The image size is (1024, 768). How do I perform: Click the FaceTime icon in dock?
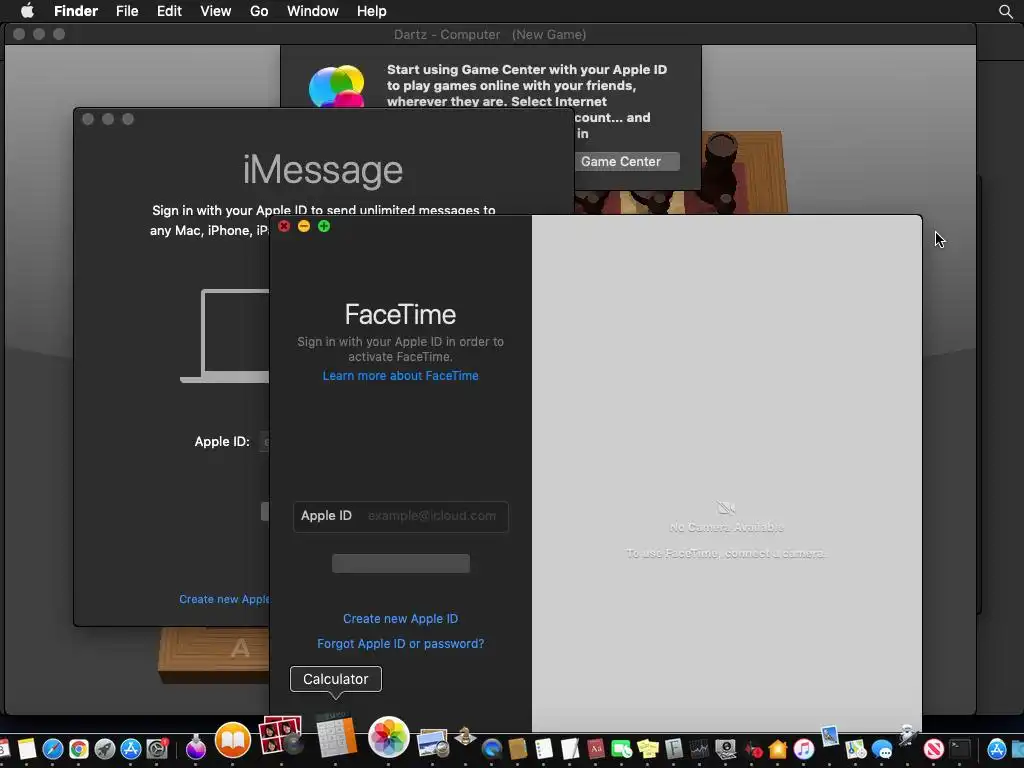pyautogui.click(x=622, y=749)
